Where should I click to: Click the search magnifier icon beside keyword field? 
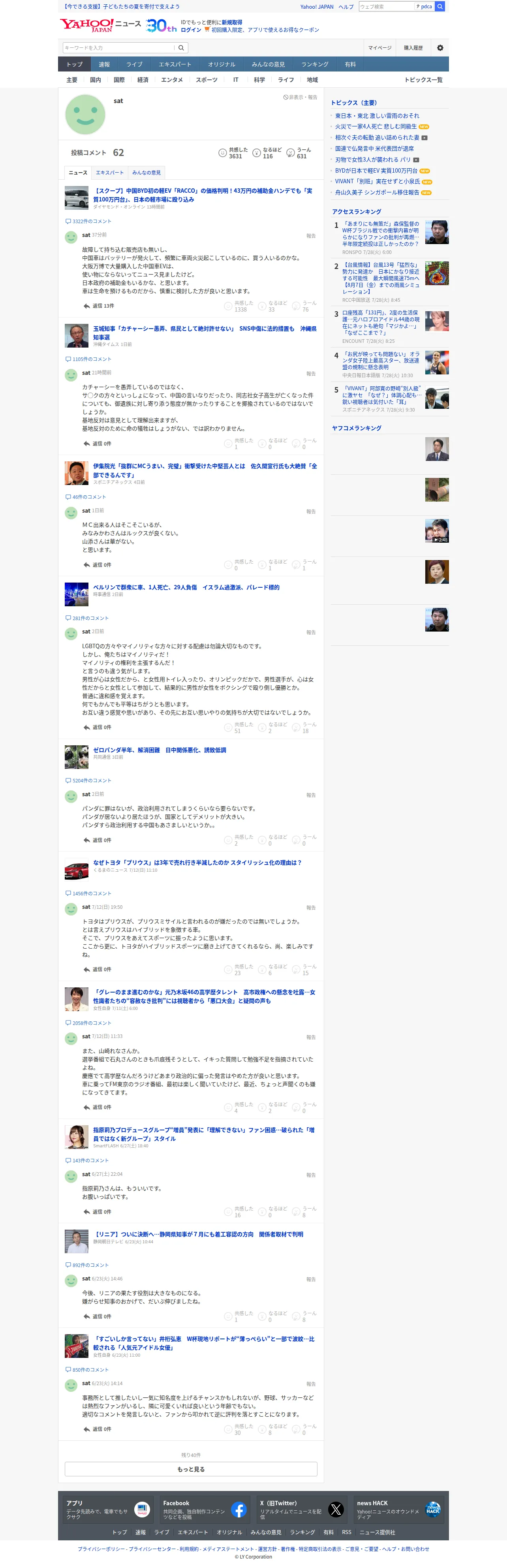coord(181,47)
